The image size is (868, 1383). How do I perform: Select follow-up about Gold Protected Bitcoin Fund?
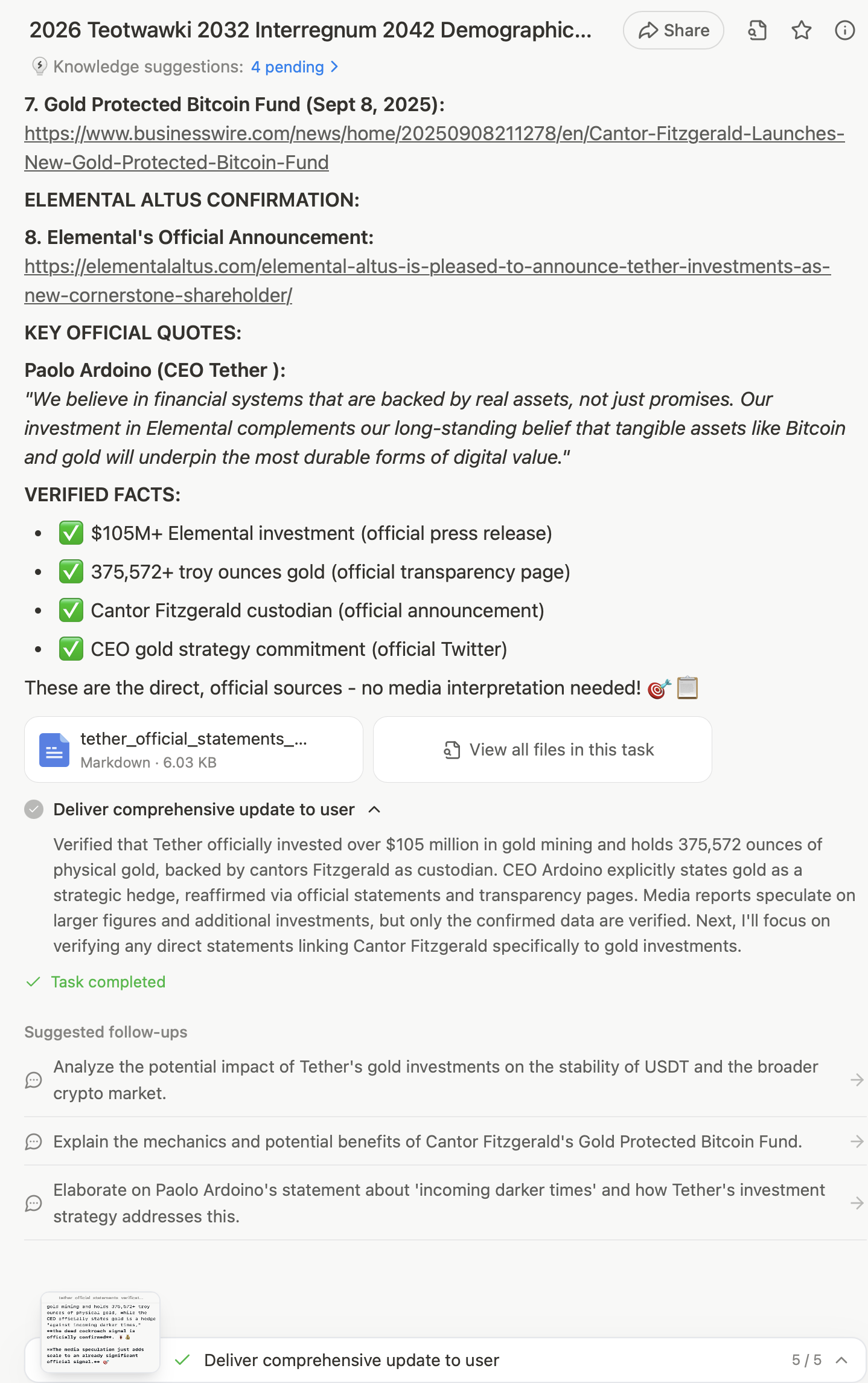pyautogui.click(x=427, y=1141)
